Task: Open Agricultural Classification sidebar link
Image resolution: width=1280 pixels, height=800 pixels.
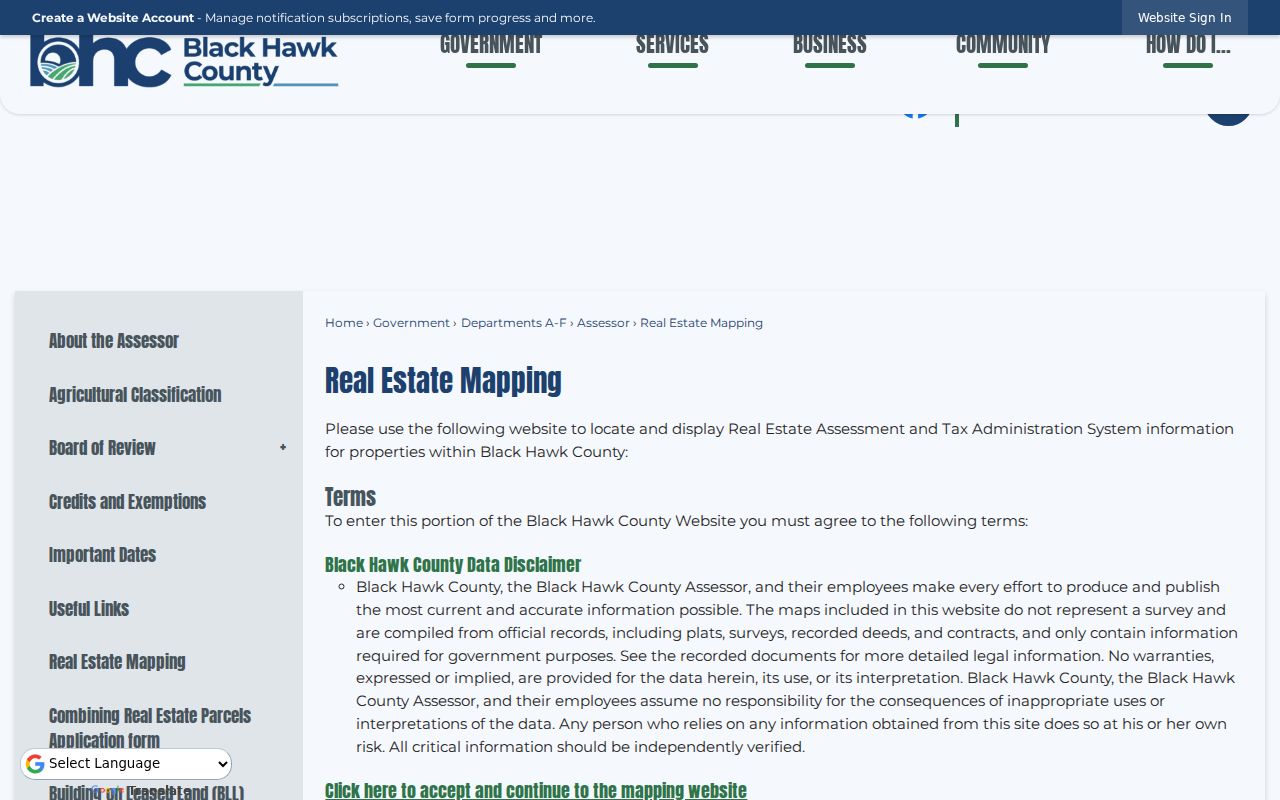Action: pyautogui.click(x=135, y=395)
